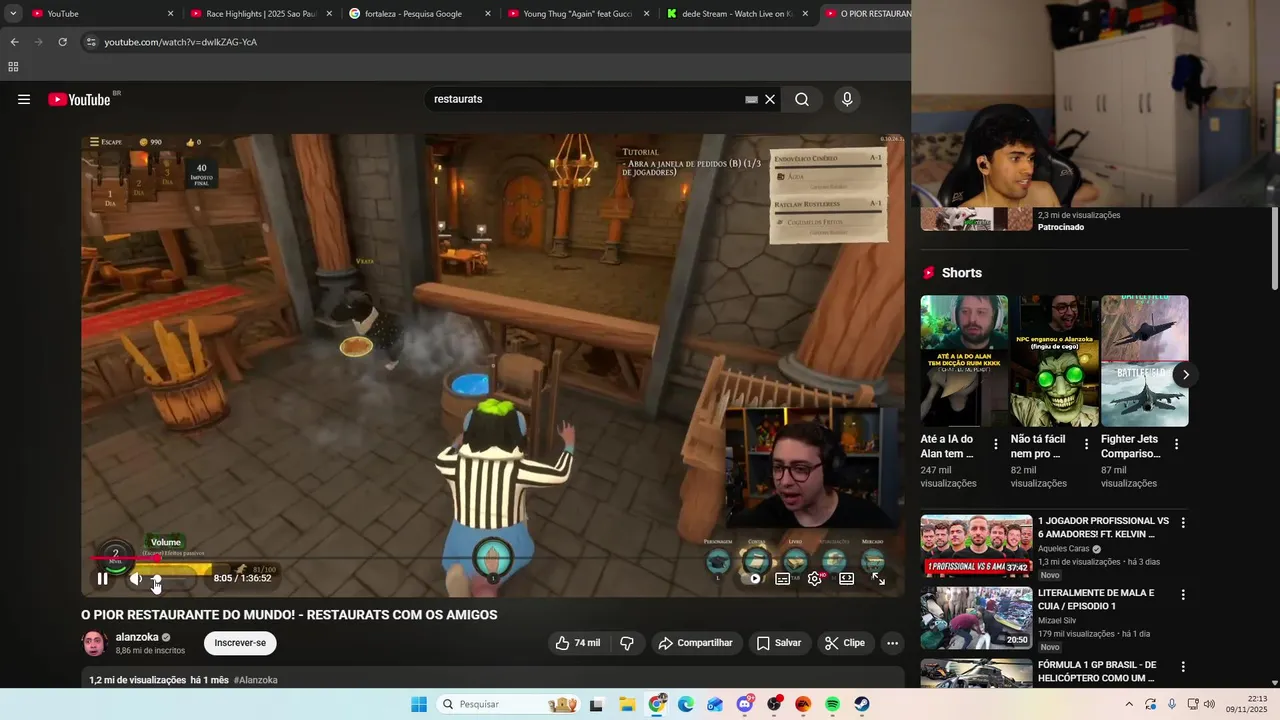Close the fortaleza Pesquisa Google tab

487,14
